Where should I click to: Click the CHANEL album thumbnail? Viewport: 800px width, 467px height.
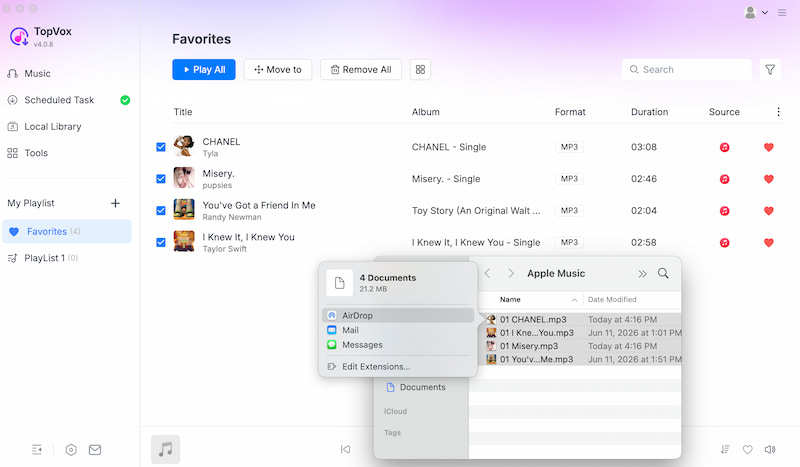(x=184, y=146)
